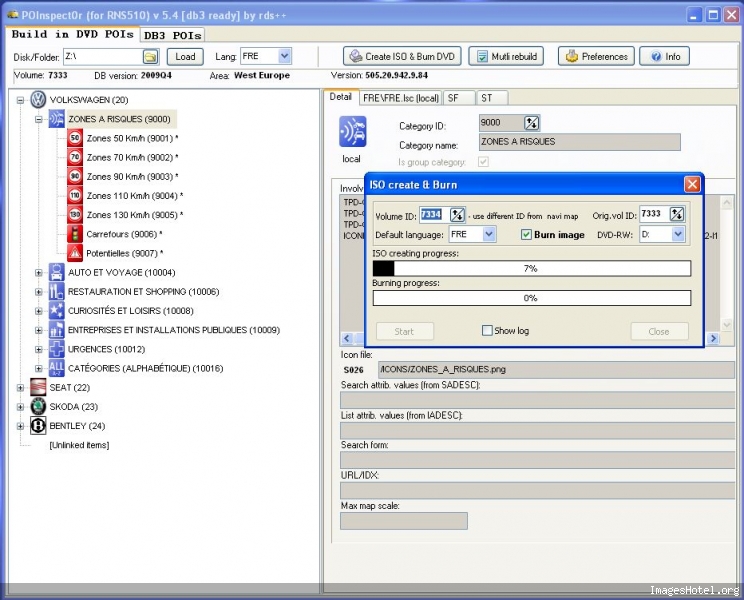Toggle the Burn image checkbox

526,235
